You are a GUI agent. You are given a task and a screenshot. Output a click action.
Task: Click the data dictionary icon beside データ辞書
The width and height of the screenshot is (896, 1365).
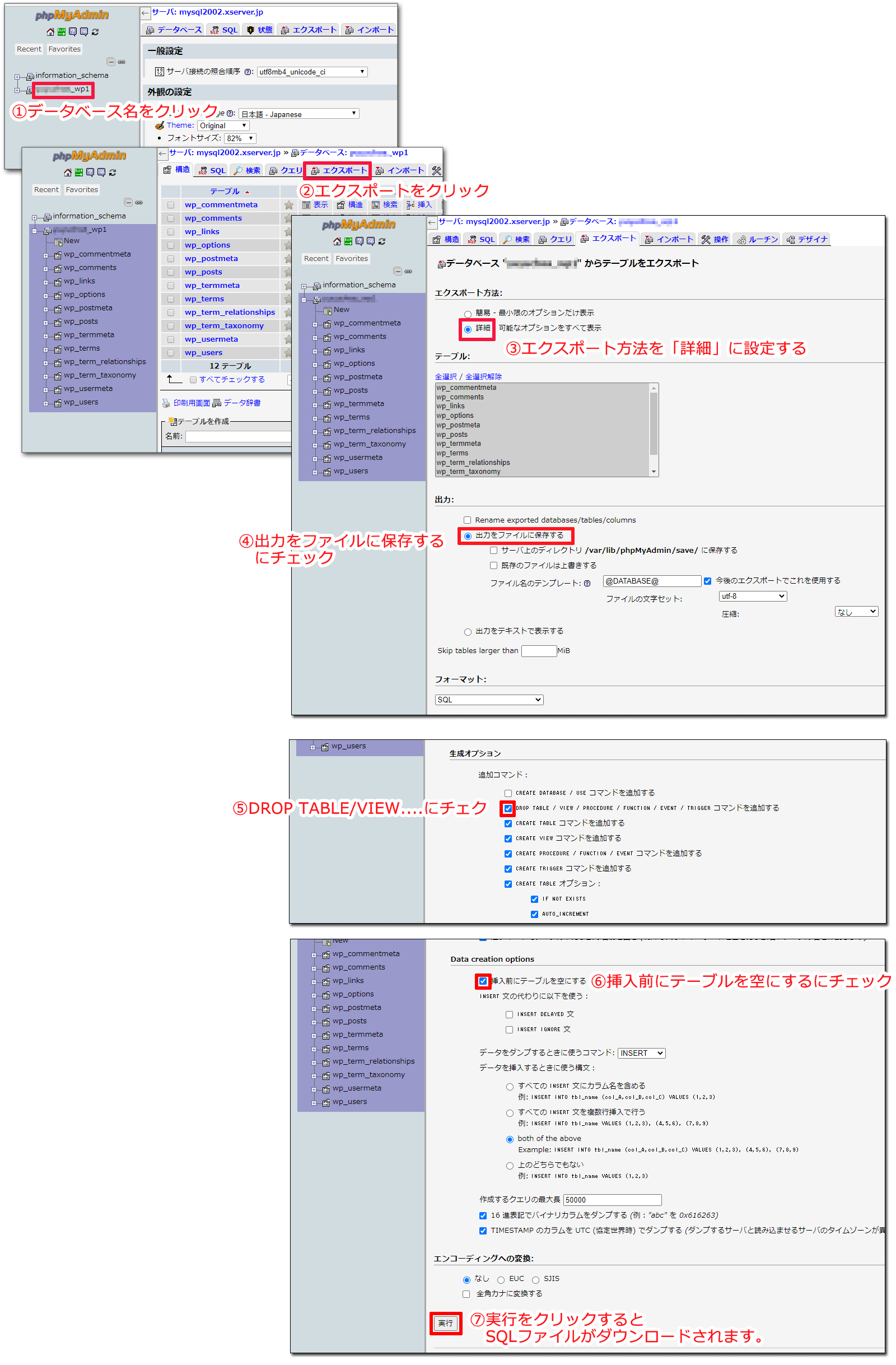coord(217,404)
